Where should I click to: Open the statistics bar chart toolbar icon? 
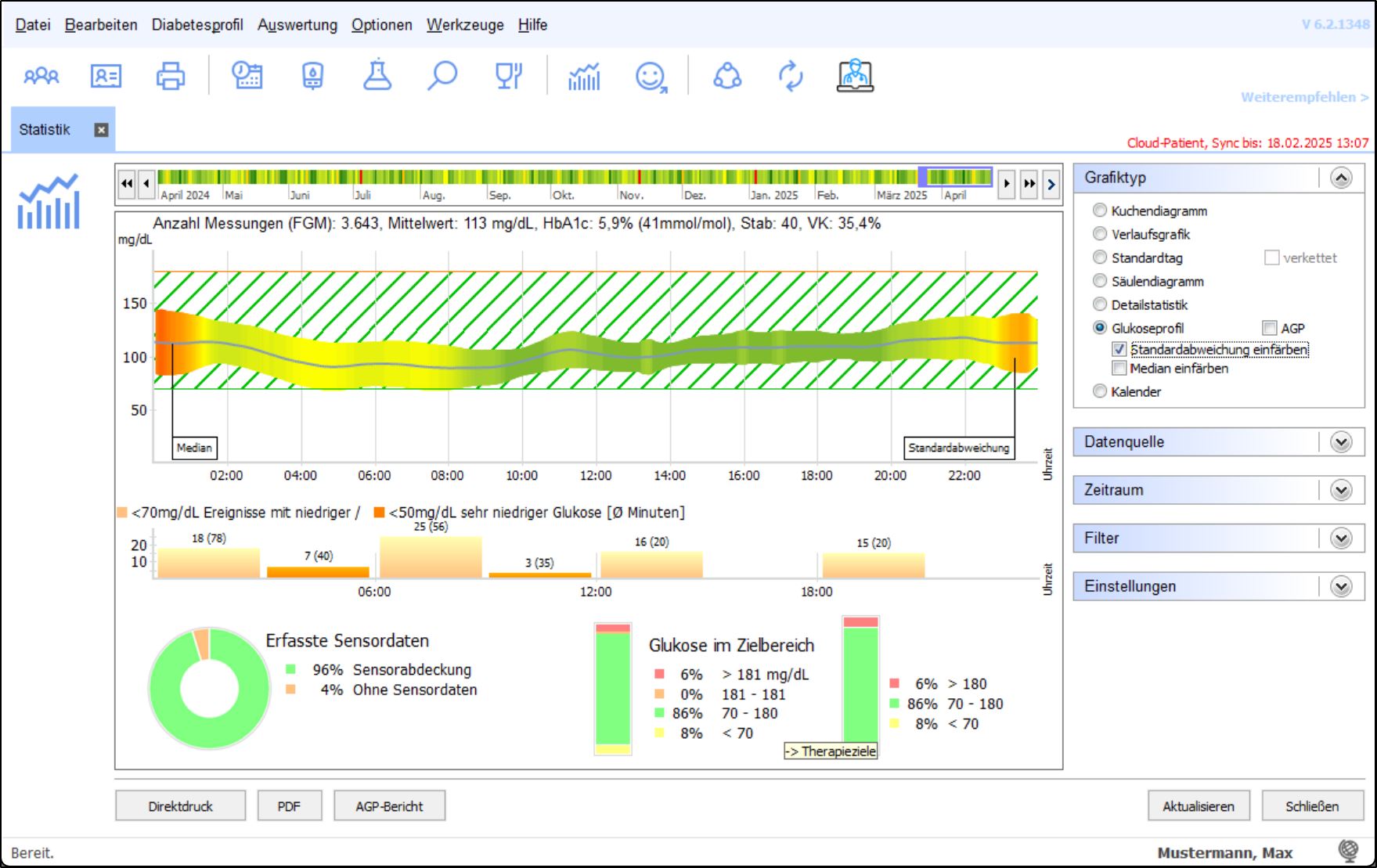tap(584, 77)
